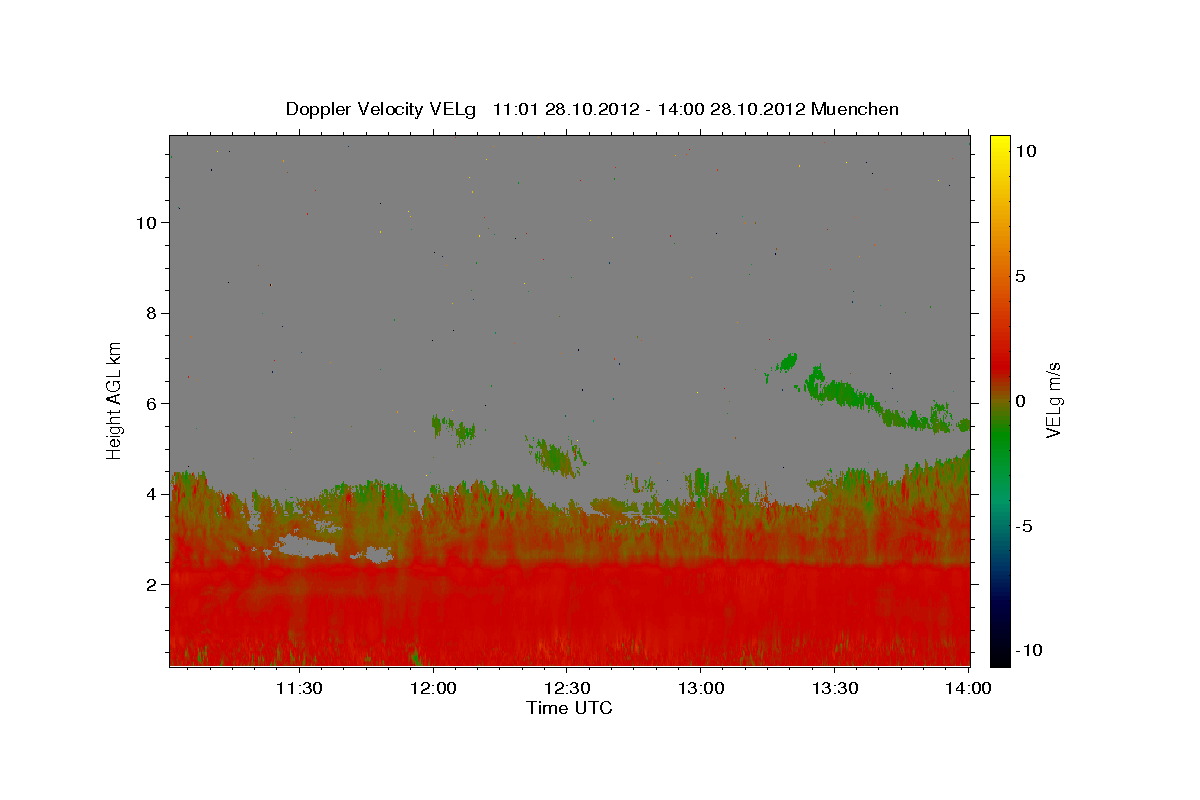Click the height axis label 10
This screenshot has width=1200, height=800.
click(145, 223)
